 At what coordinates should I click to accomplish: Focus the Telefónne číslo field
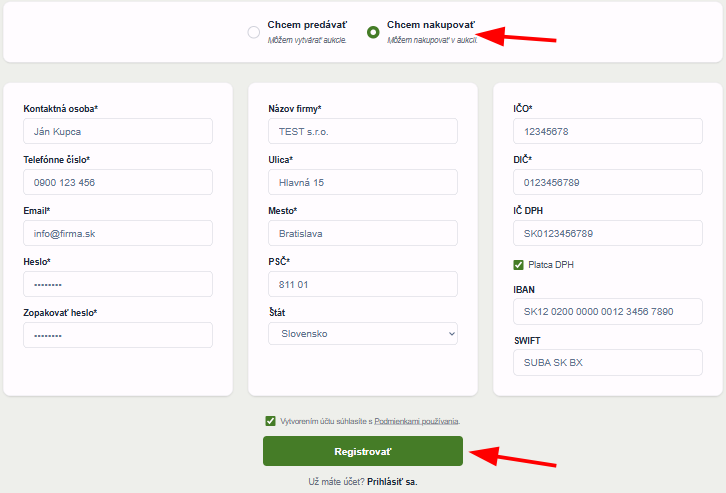click(x=118, y=182)
